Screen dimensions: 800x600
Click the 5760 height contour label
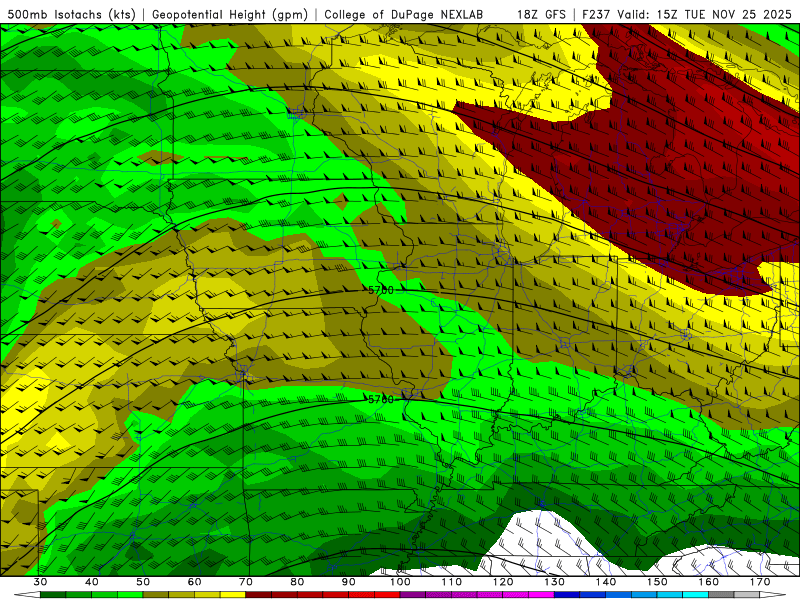[381, 399]
